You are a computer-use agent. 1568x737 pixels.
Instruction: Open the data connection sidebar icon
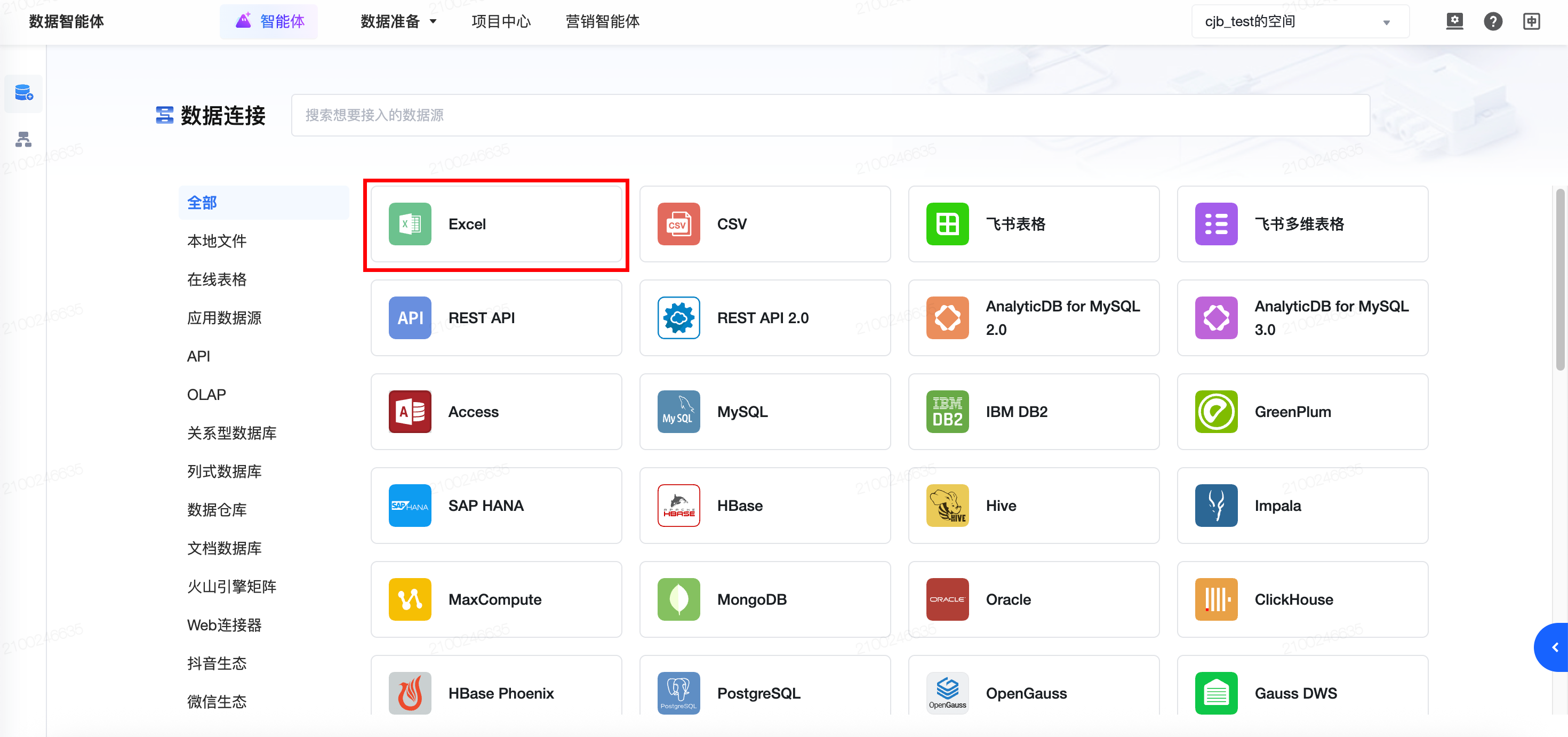click(24, 93)
